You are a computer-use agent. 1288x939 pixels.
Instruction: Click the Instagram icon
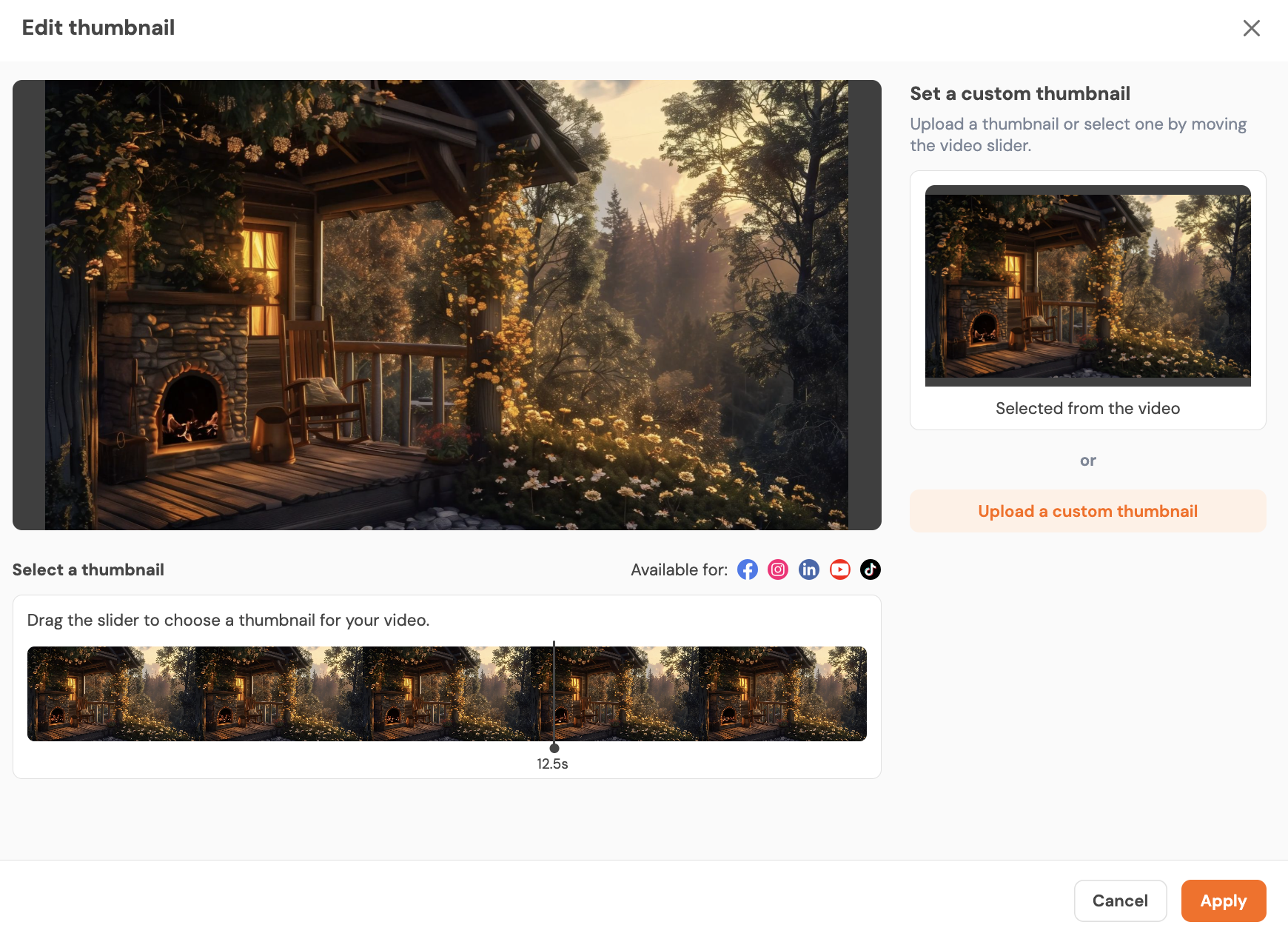778,569
